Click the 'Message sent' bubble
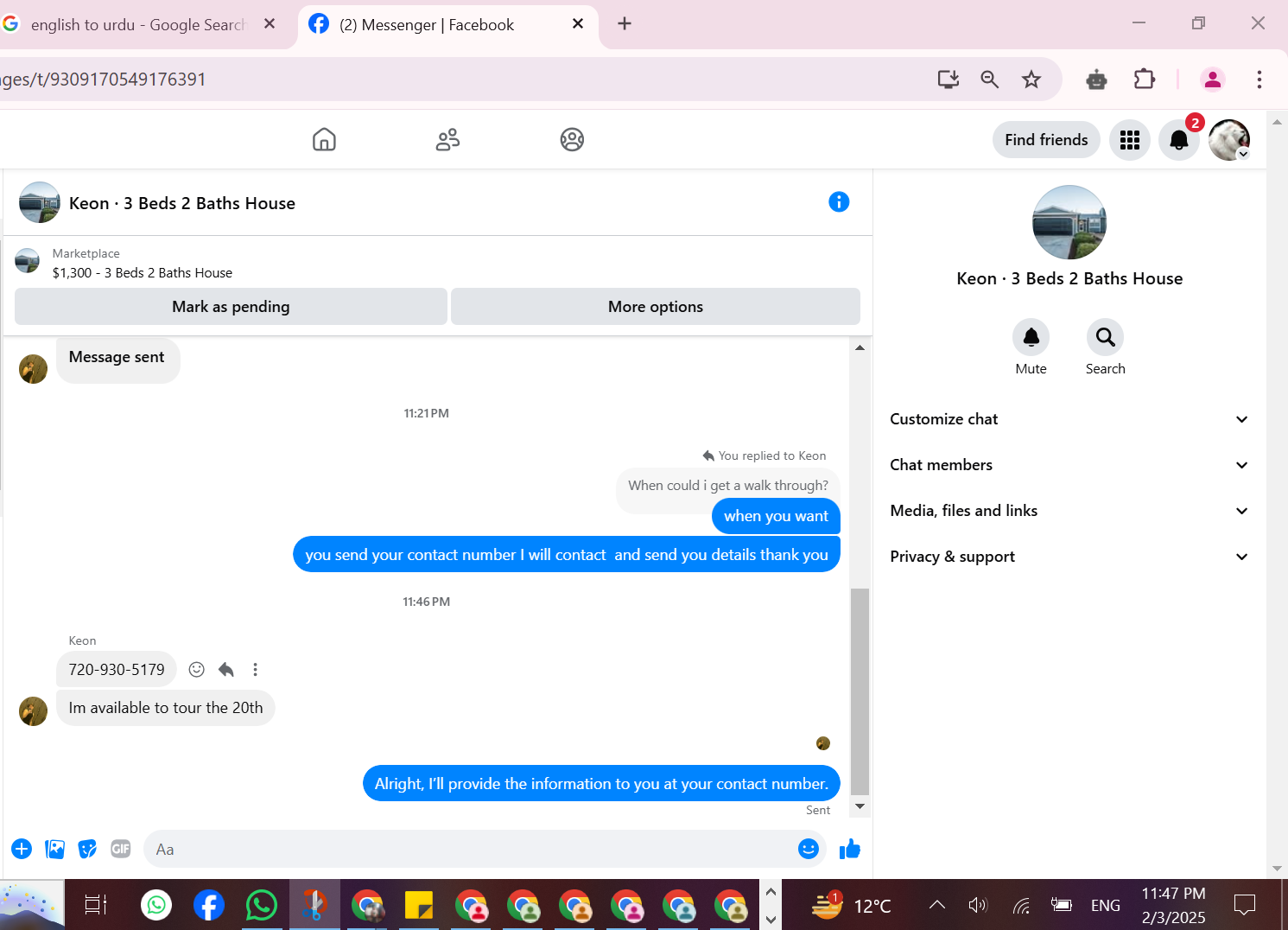This screenshot has width=1288, height=930. coord(117,358)
